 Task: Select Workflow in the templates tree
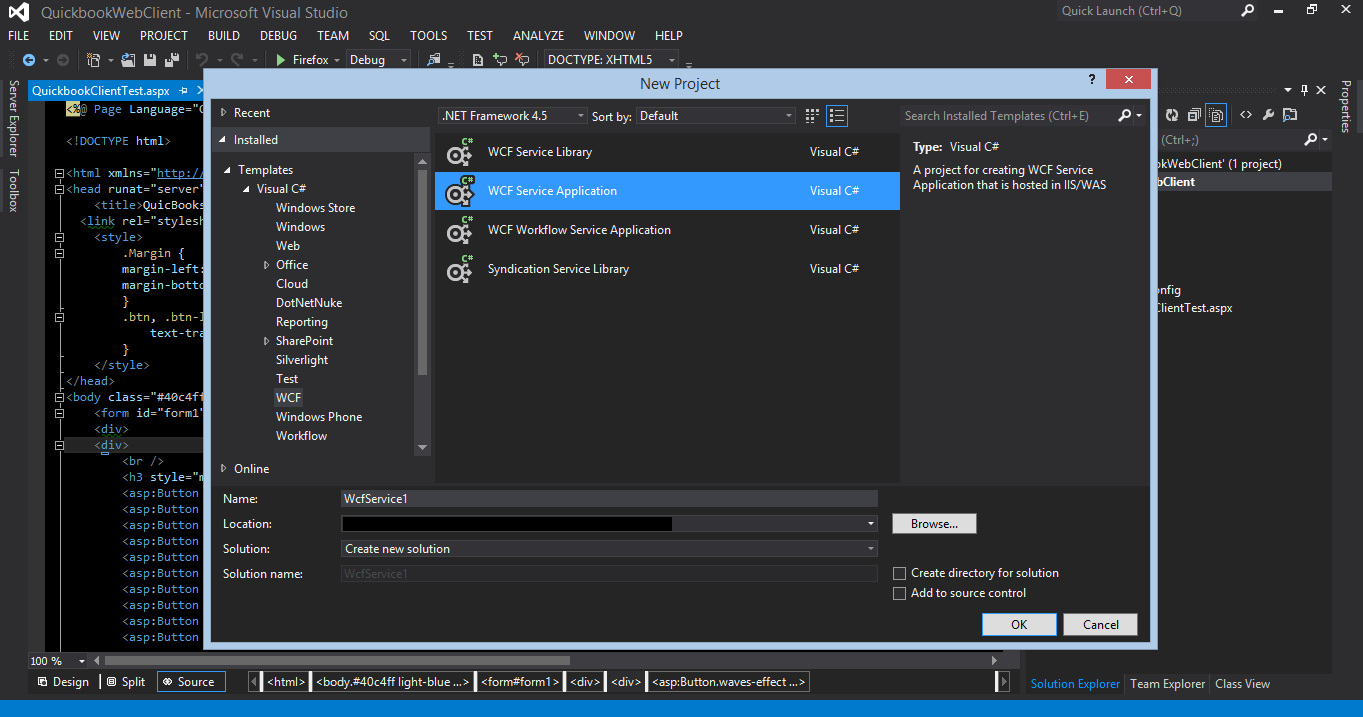click(301, 436)
